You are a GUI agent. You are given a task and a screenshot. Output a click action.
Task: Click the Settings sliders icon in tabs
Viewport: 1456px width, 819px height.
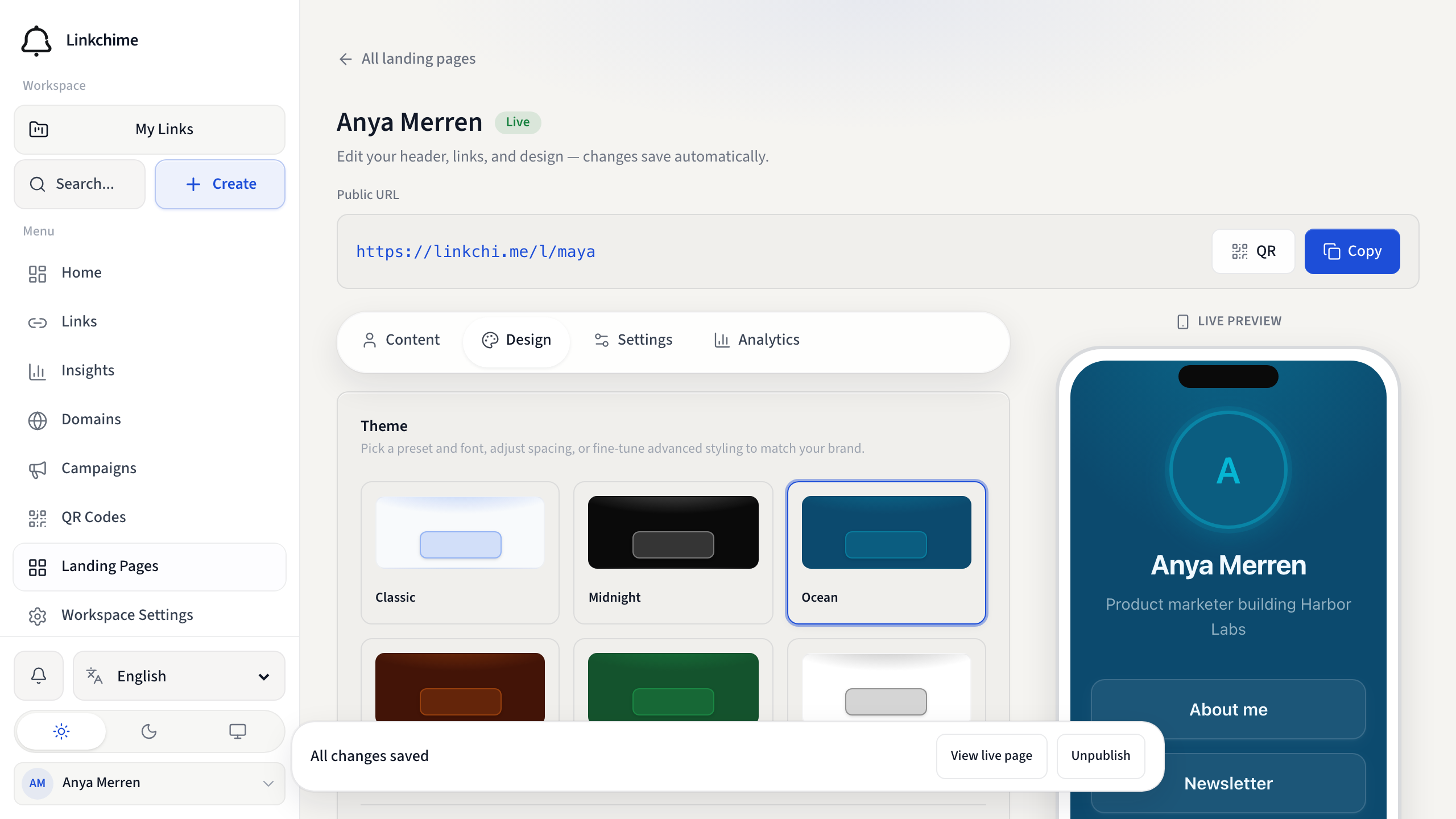click(x=602, y=340)
